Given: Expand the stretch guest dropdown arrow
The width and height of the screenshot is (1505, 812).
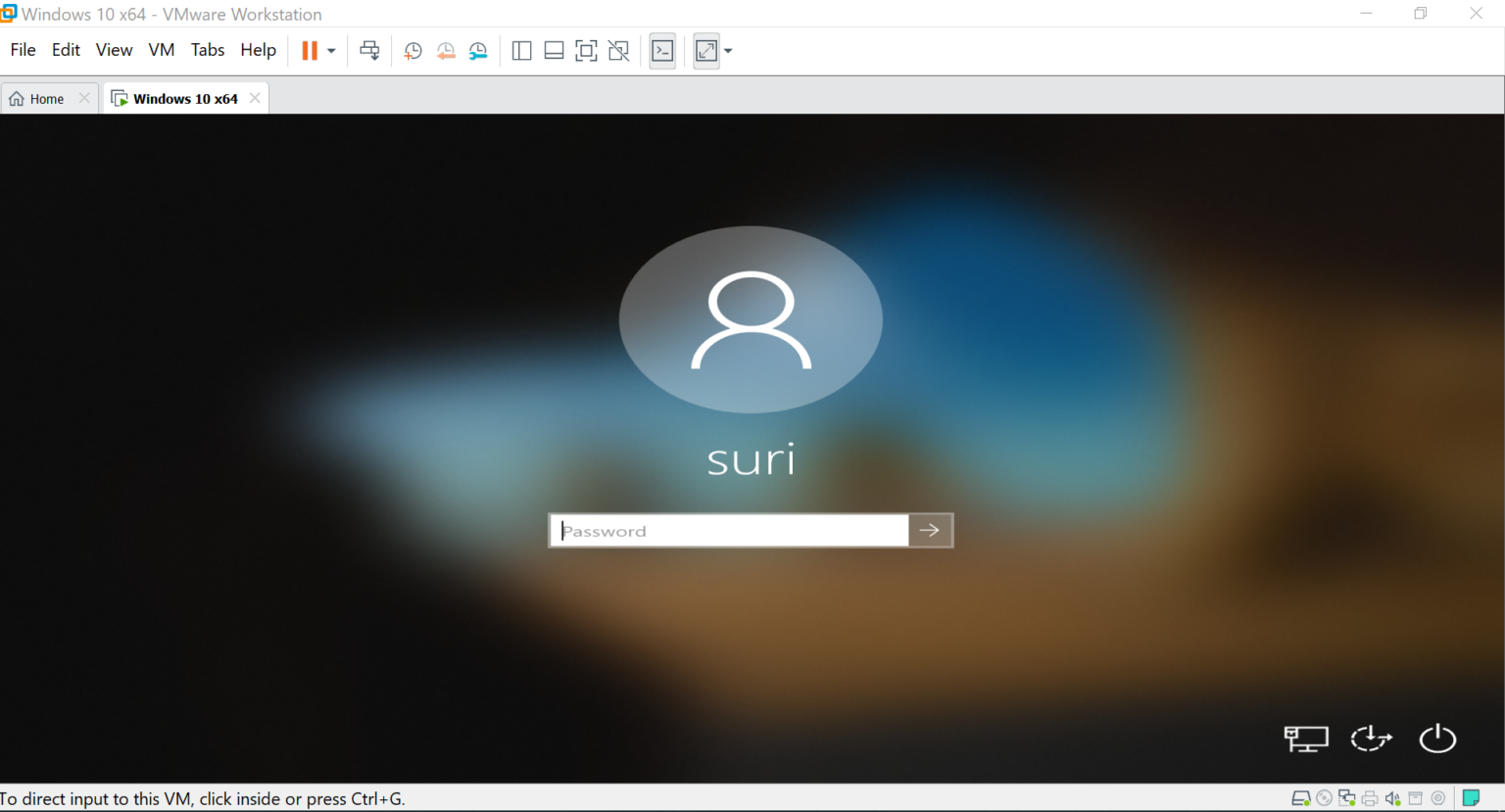Looking at the screenshot, I should [728, 51].
